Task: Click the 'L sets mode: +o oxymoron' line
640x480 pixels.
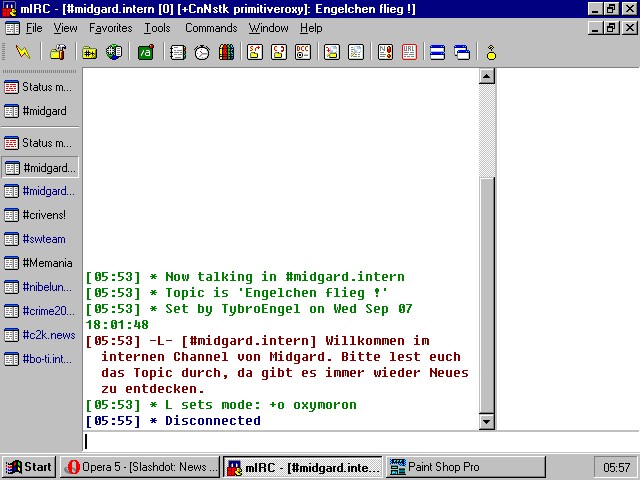Action: (x=221, y=405)
